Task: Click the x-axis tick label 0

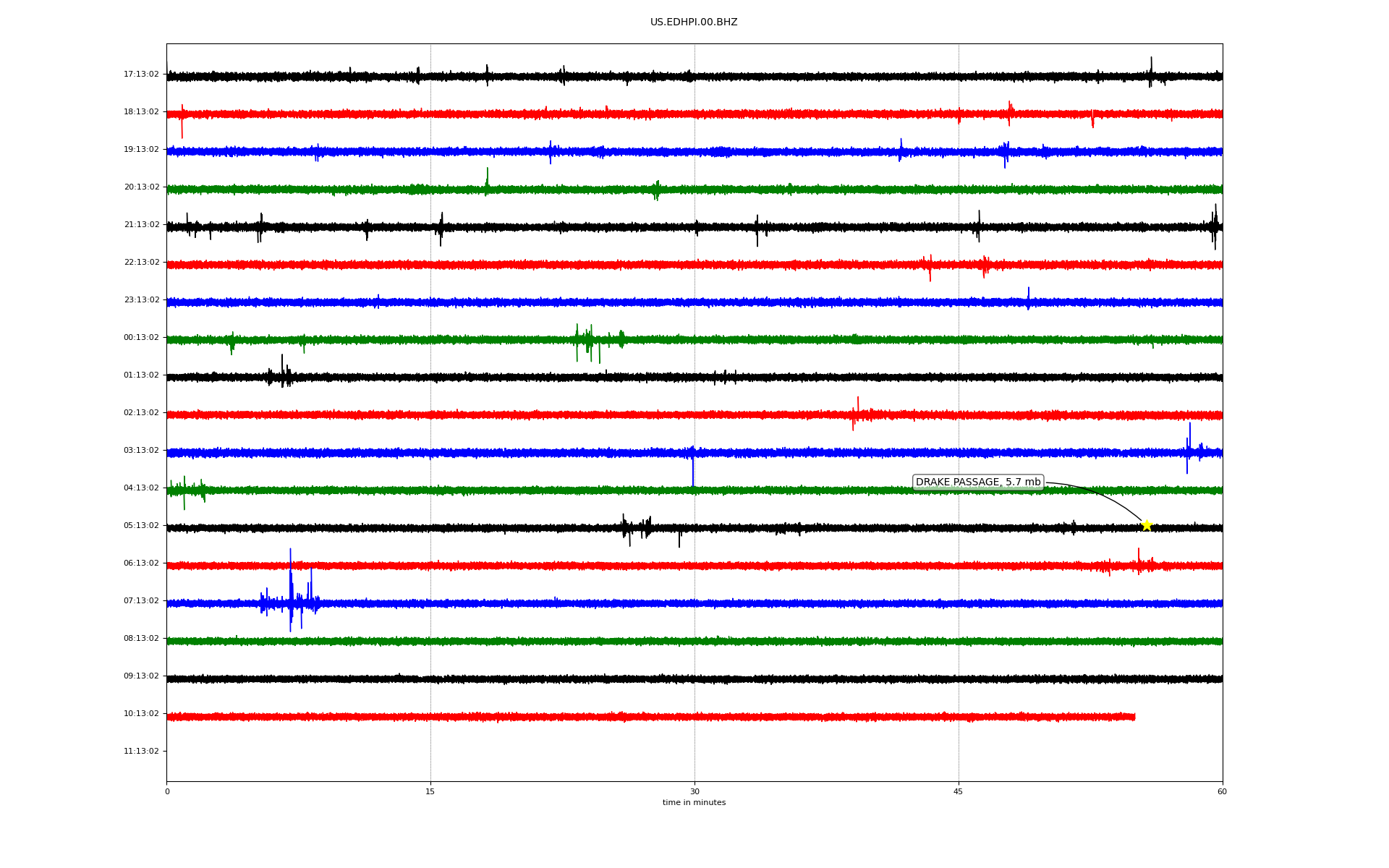Action: point(167,791)
